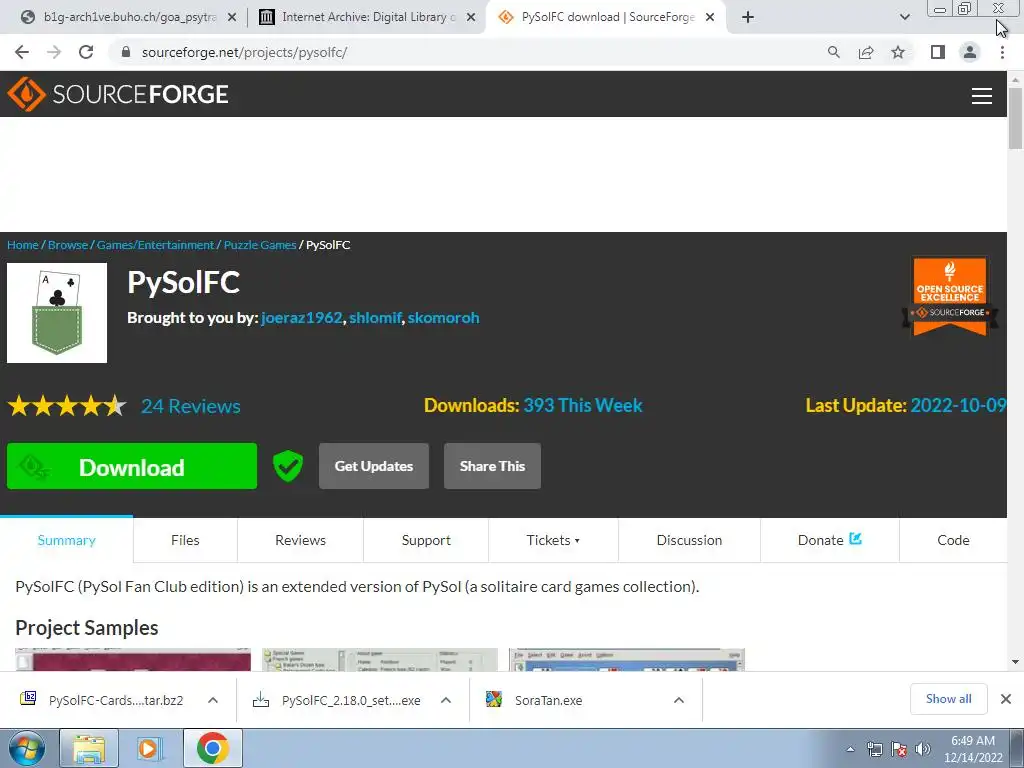Open the Chrome three-dot menu
Screen dimensions: 1024x768
1002,52
